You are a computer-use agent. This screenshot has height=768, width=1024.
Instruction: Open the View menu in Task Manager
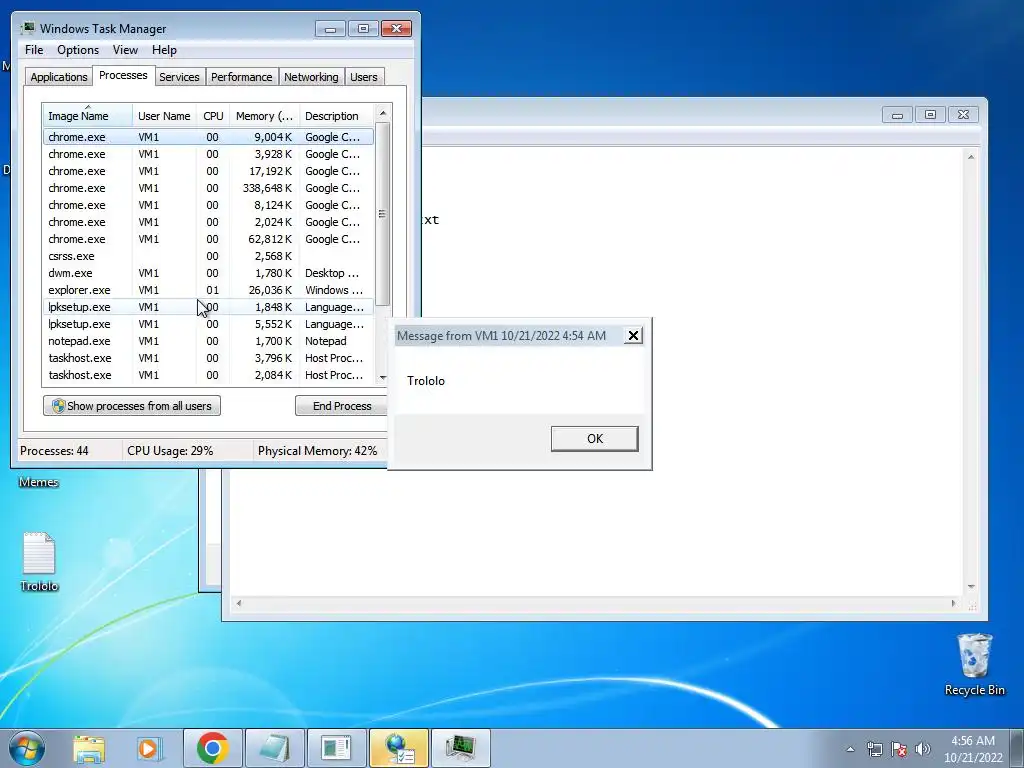pos(125,50)
